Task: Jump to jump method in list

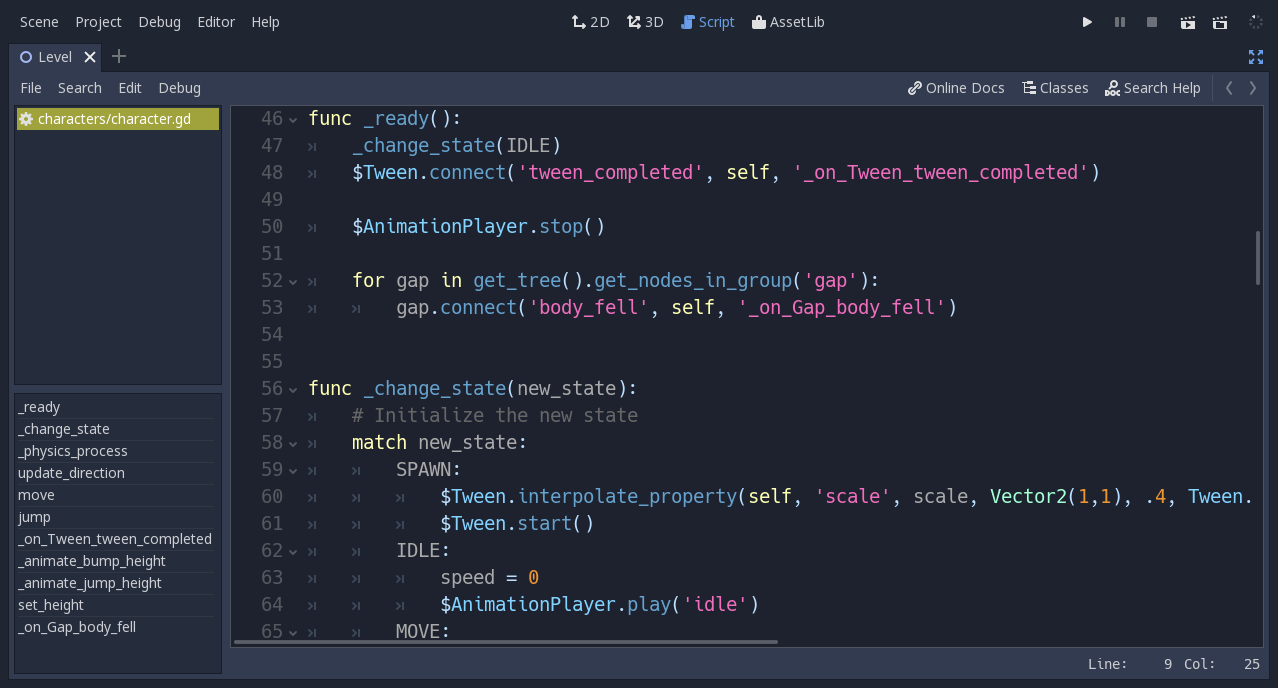Action: [115, 517]
